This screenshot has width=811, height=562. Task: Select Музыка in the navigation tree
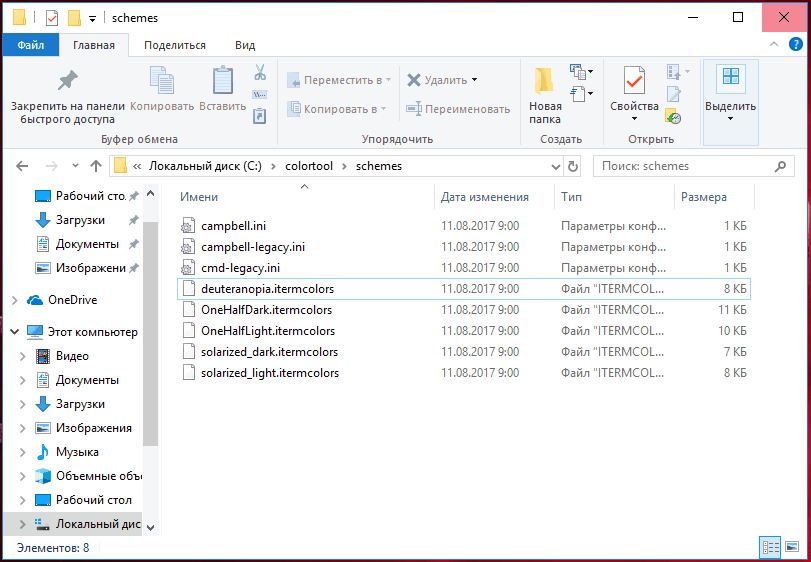[x=77, y=452]
